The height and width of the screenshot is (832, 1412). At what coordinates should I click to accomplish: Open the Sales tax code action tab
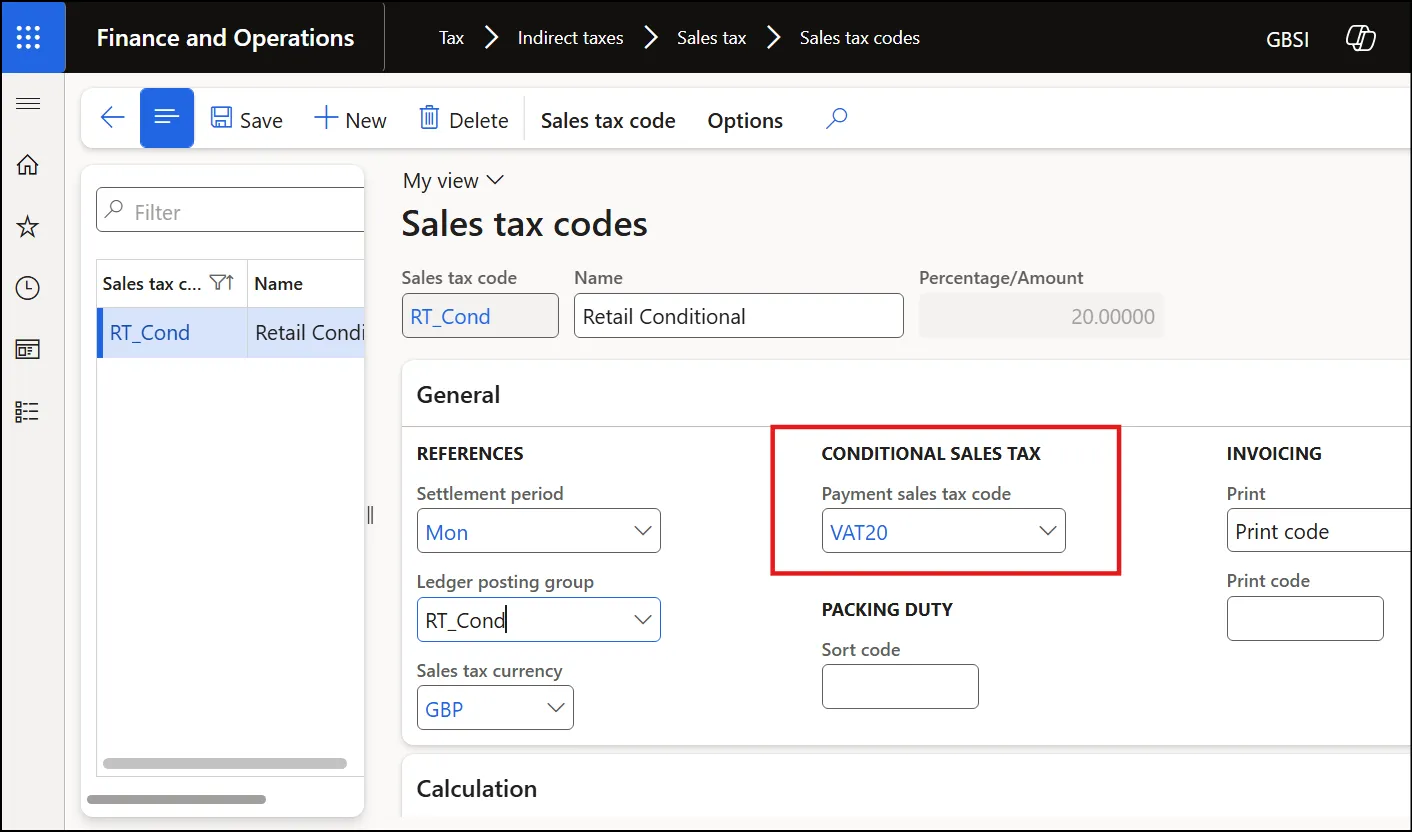pyautogui.click(x=608, y=121)
